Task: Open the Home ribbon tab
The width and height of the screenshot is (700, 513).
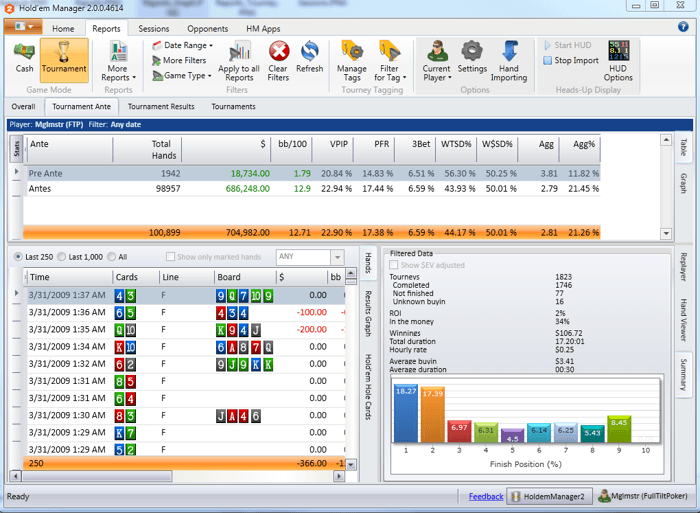Action: (63, 29)
